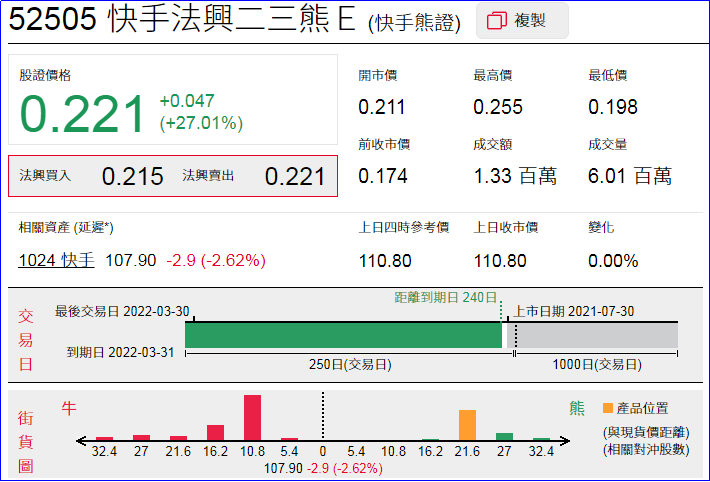
Task: Click the 變化 value 0.00%
Action: pos(613,261)
